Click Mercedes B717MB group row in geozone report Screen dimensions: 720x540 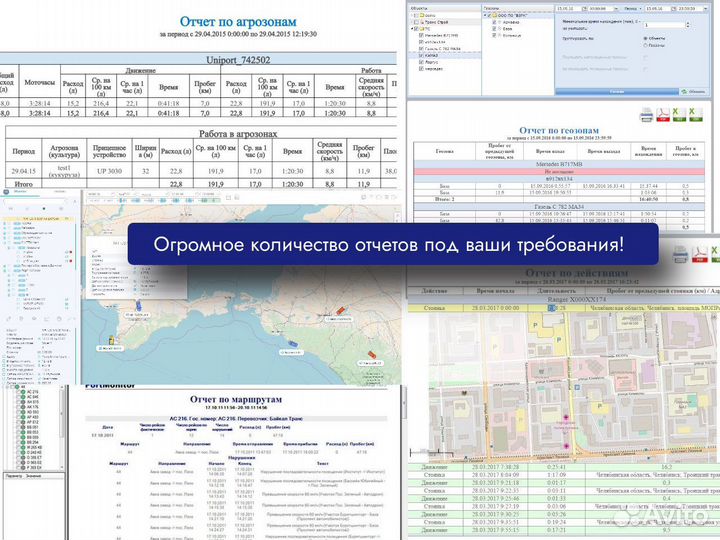click(559, 164)
